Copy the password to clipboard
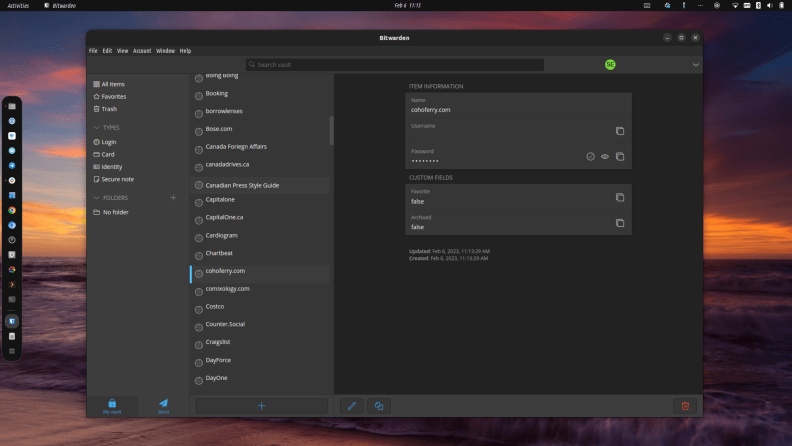This screenshot has height=446, width=792. [620, 157]
